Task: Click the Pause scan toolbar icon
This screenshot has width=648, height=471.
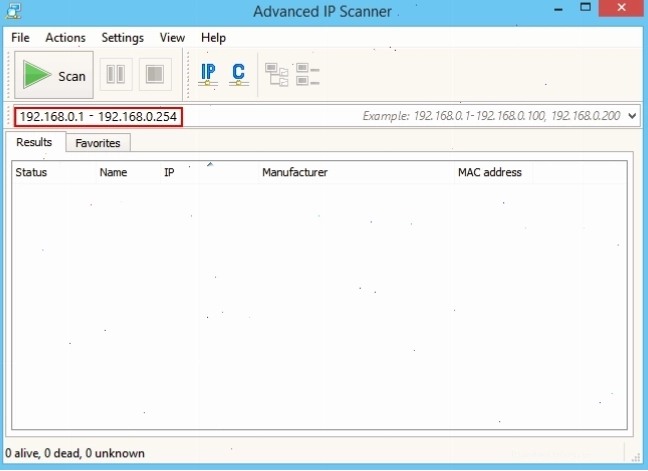Action: [116, 75]
